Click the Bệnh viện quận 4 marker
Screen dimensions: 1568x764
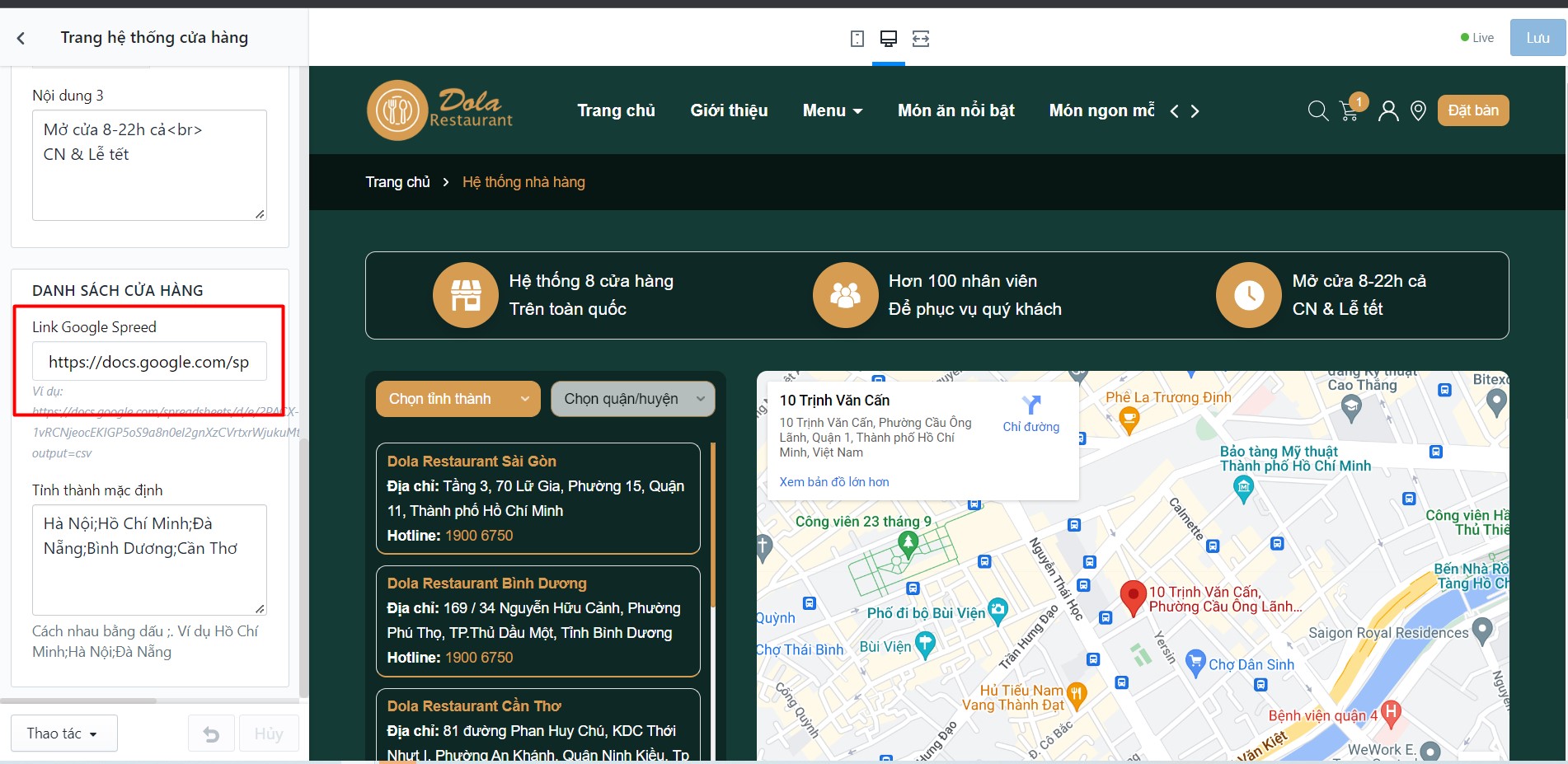[x=1391, y=713]
